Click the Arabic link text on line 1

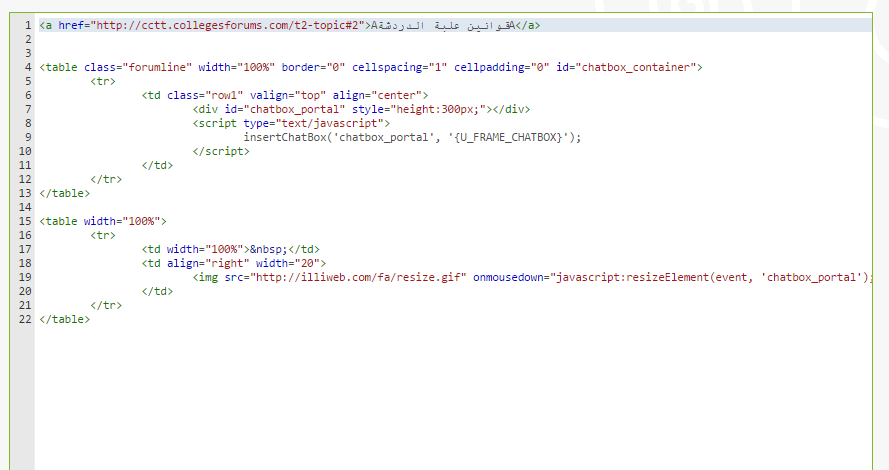coord(443,26)
